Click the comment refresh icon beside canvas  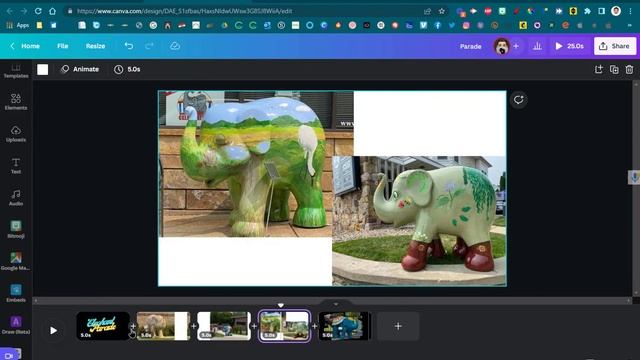[518, 100]
